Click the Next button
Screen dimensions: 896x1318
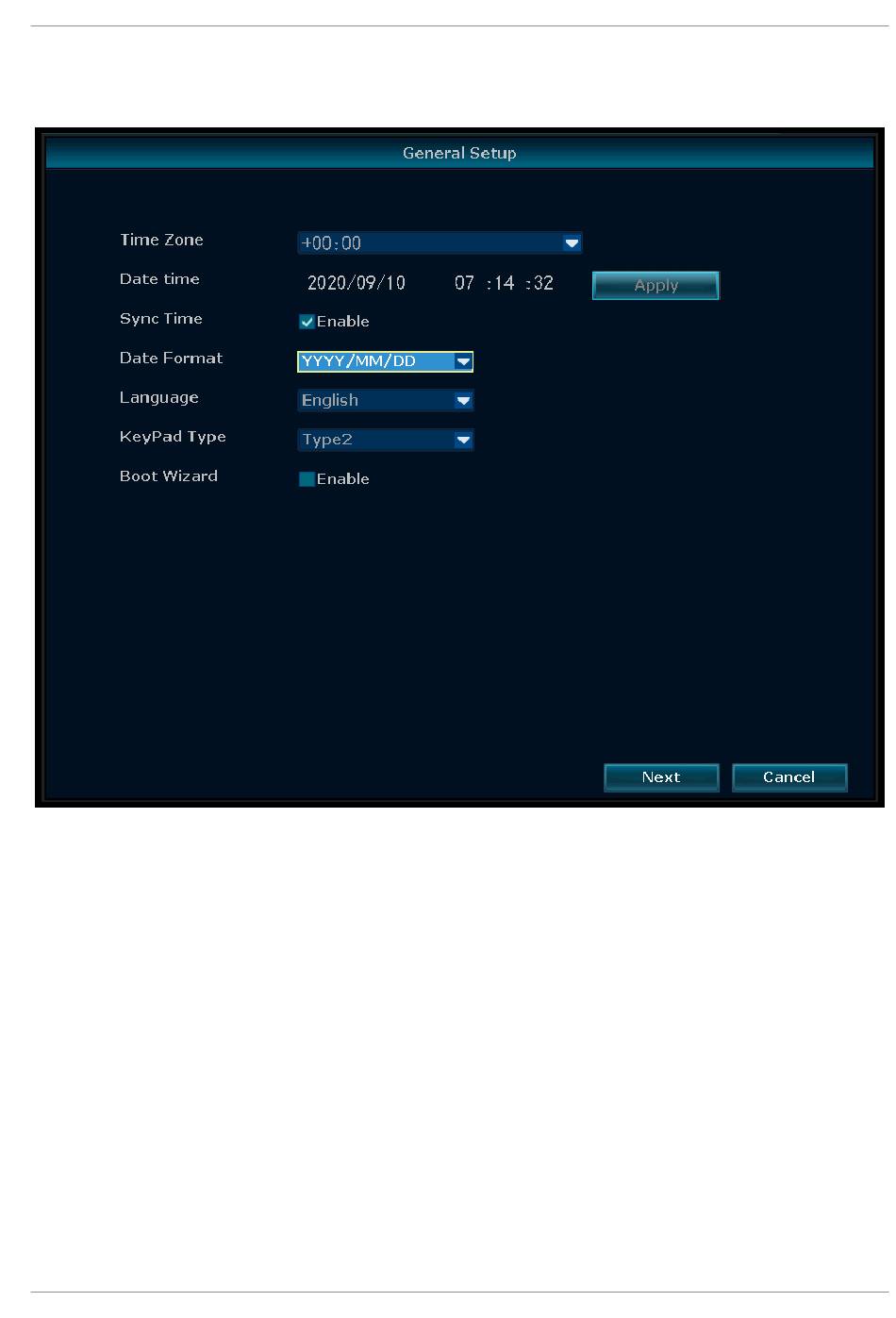tap(661, 777)
